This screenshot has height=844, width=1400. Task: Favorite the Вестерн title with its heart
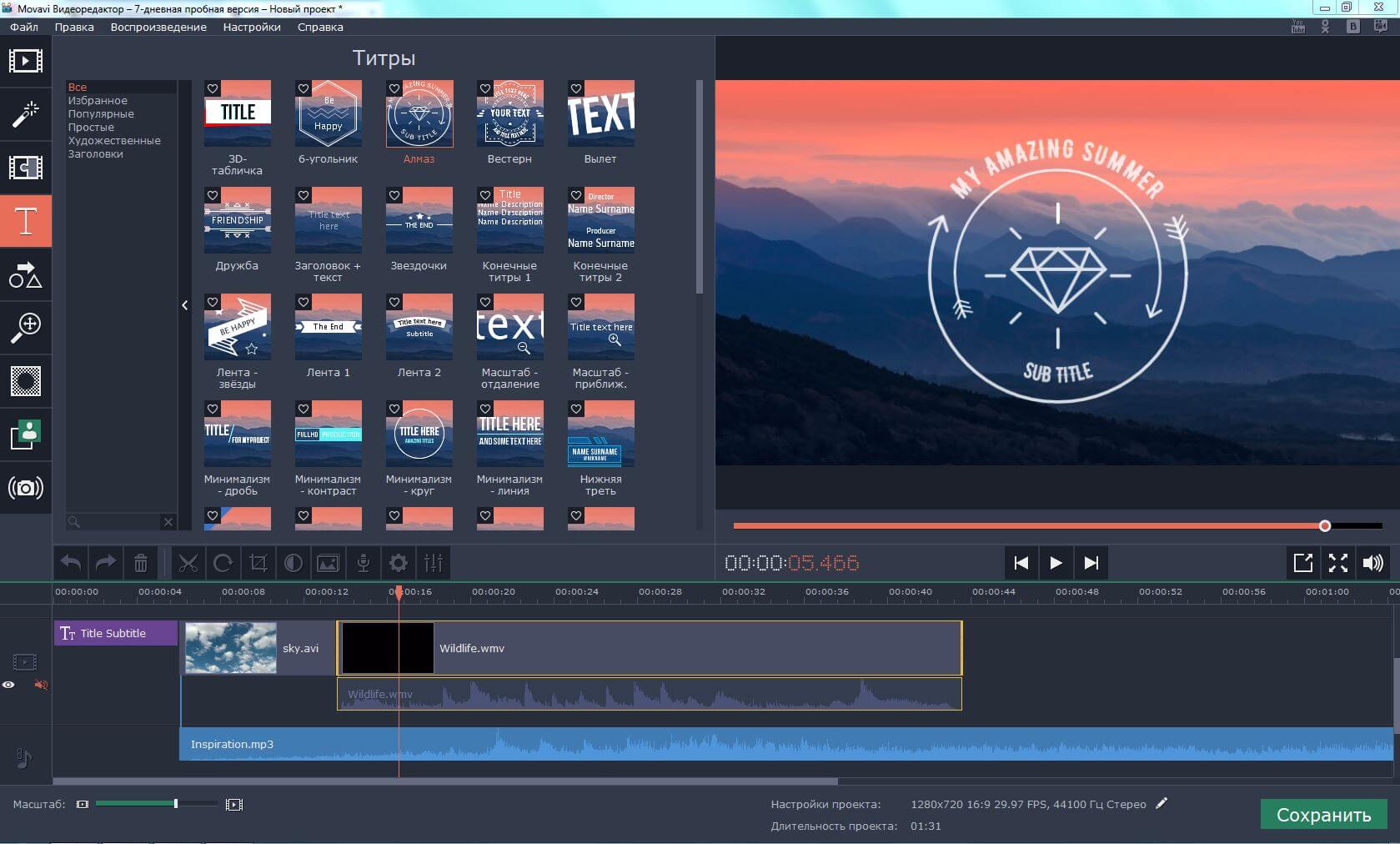485,88
